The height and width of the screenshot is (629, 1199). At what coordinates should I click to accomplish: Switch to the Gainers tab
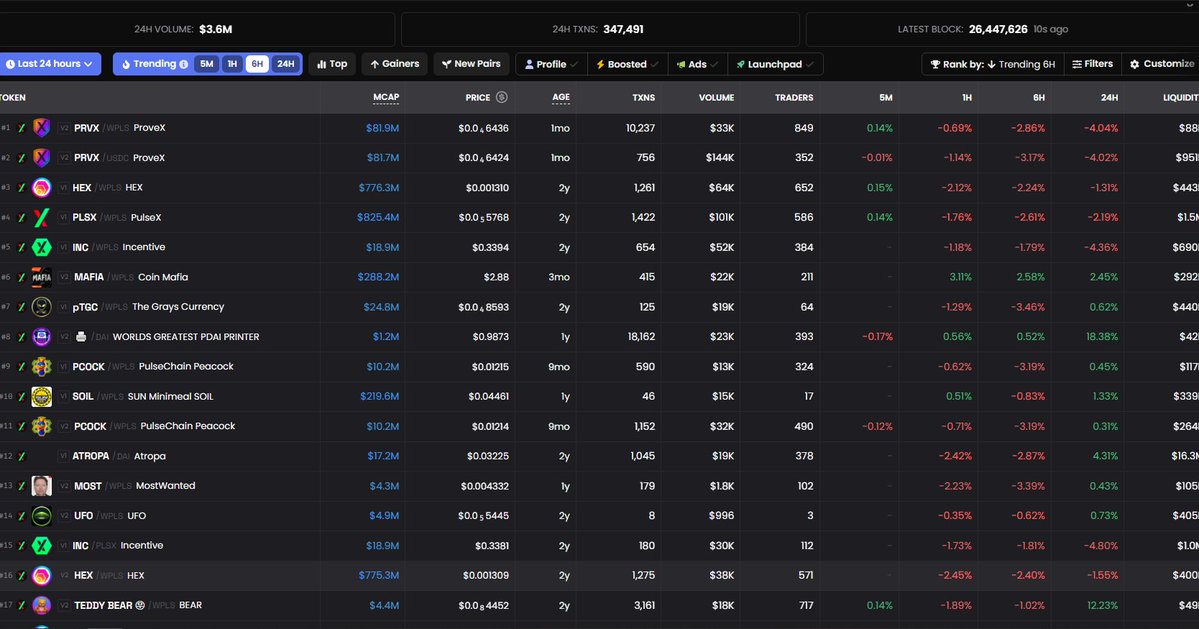(395, 64)
